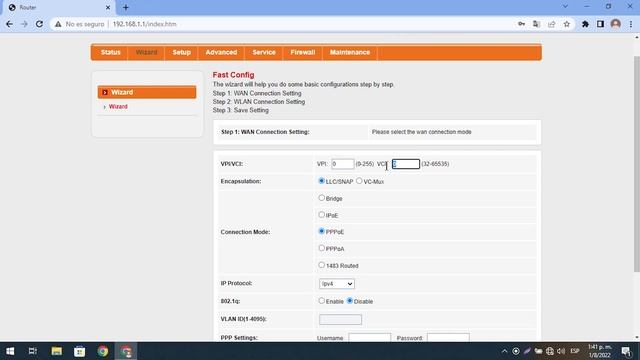The width and height of the screenshot is (640, 360).
Task: Select the orange Wizard sidebar header
Action: click(147, 92)
